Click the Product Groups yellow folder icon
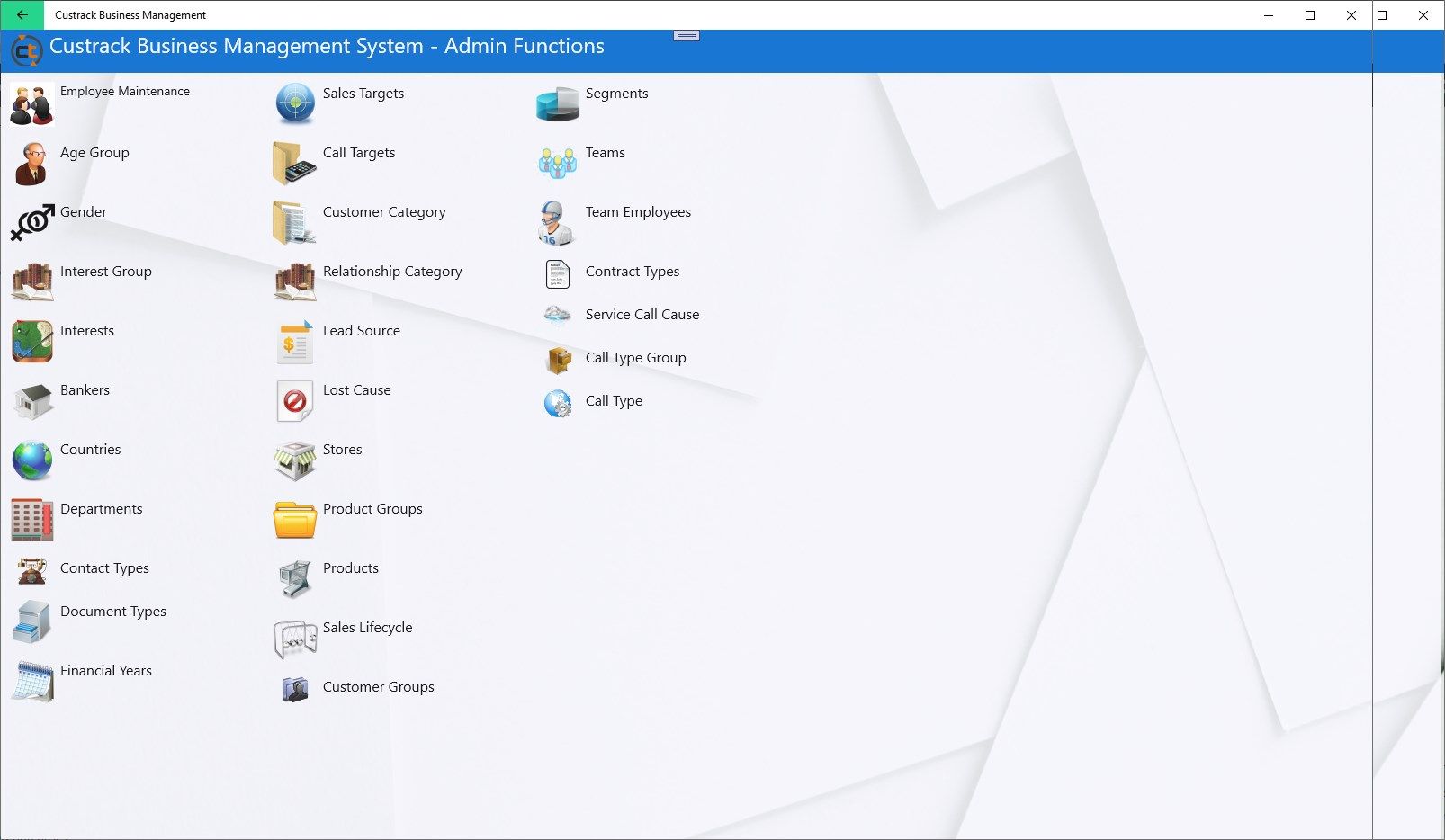Image resolution: width=1445 pixels, height=840 pixels. click(295, 520)
